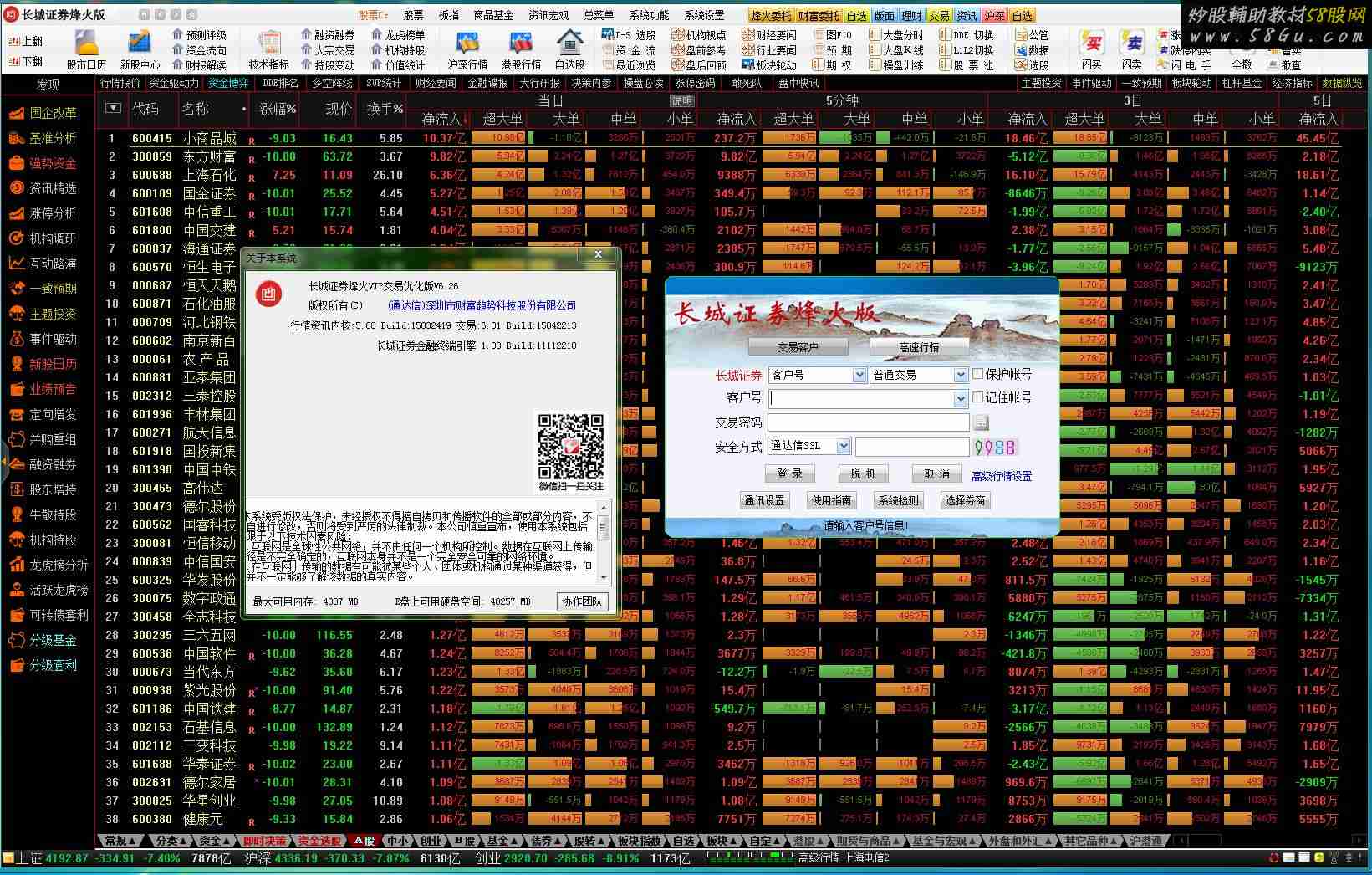1372x875 pixels.
Task: Tick the 记住帐号 checkbox
Action: pos(977,397)
